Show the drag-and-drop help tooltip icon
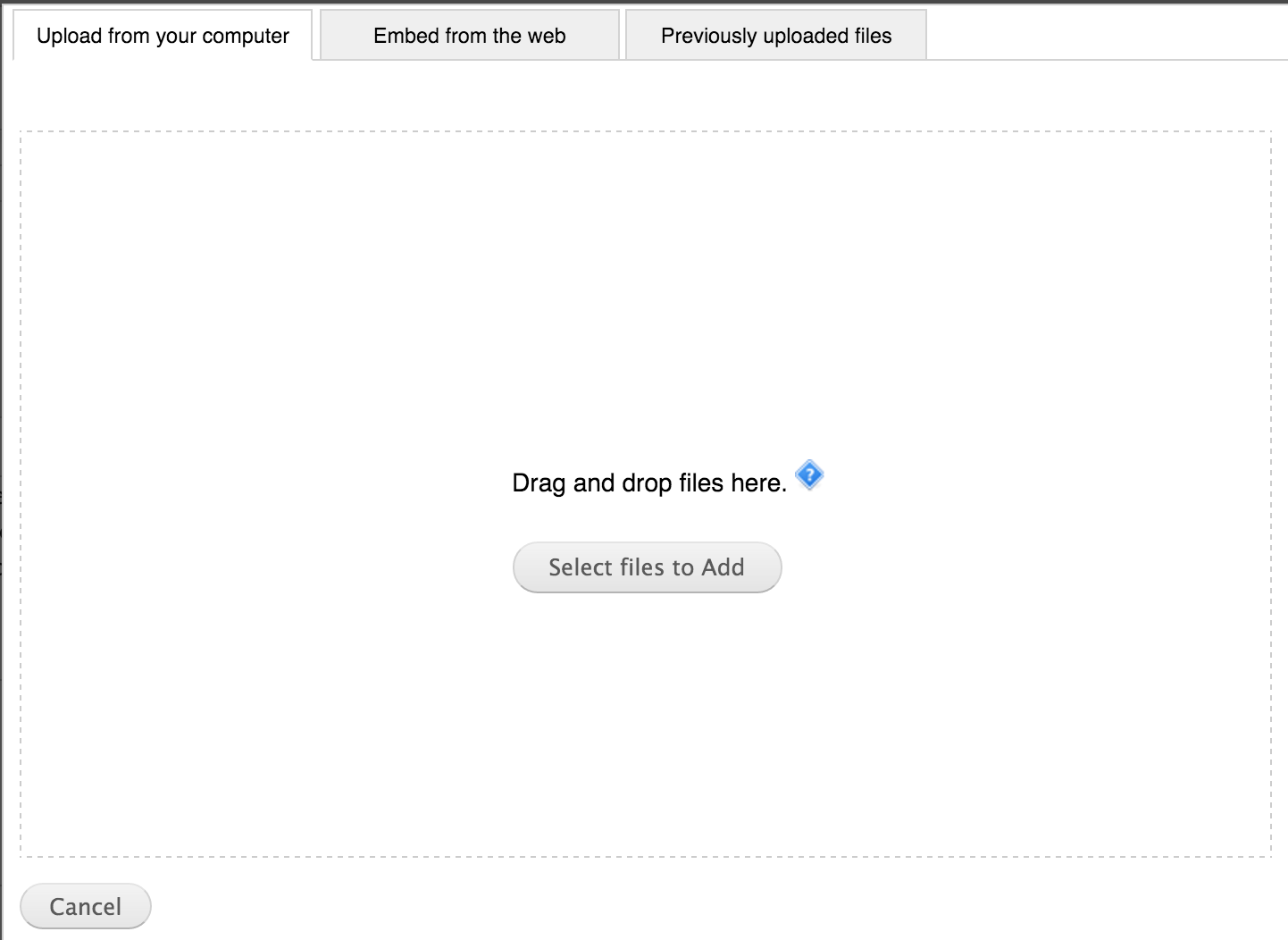The height and width of the screenshot is (940, 1288). [809, 475]
